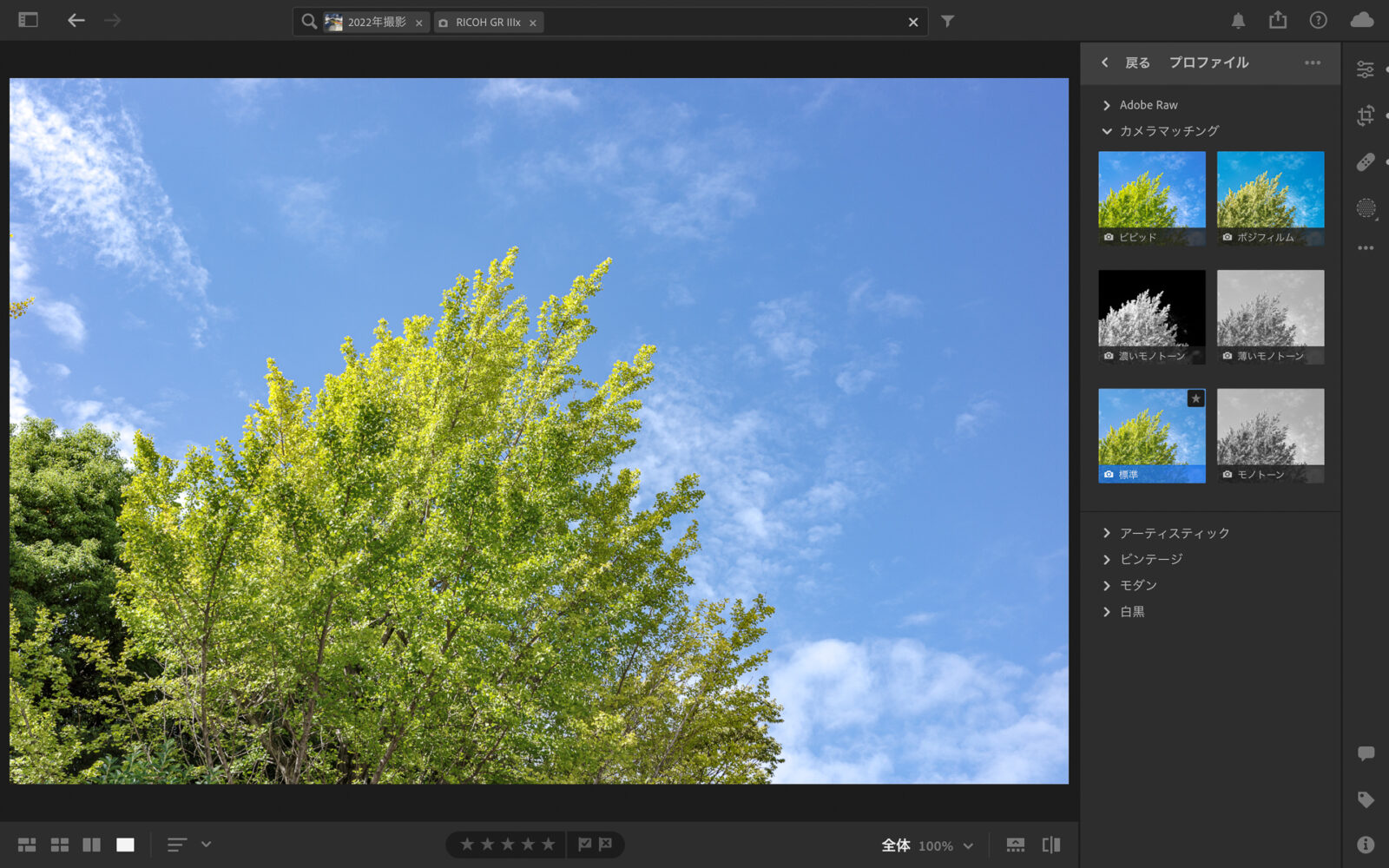Open the three-dot menu in Profile panel
Screen dimensions: 1389x868
click(x=1312, y=62)
